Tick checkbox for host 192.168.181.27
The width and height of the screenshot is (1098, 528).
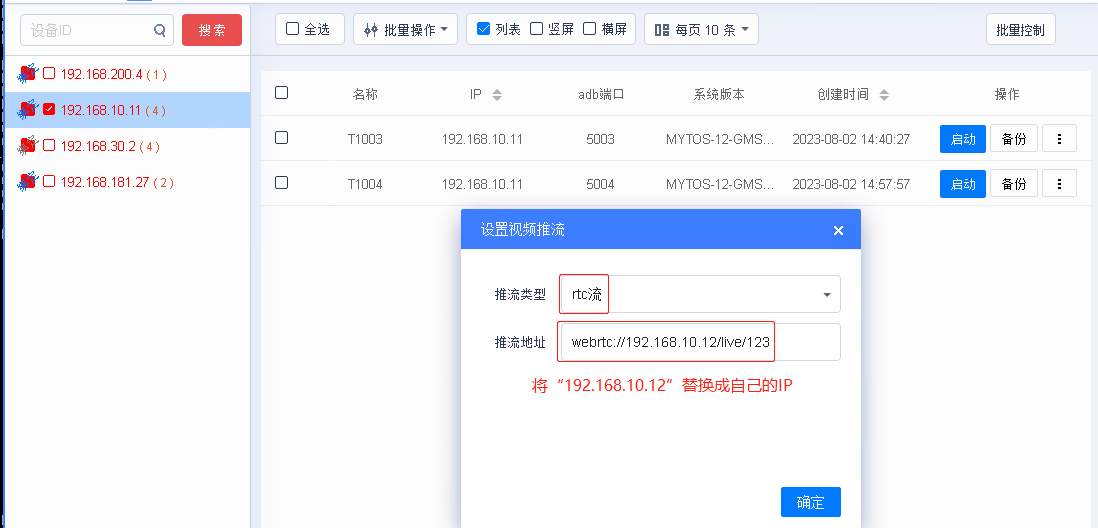coord(49,182)
